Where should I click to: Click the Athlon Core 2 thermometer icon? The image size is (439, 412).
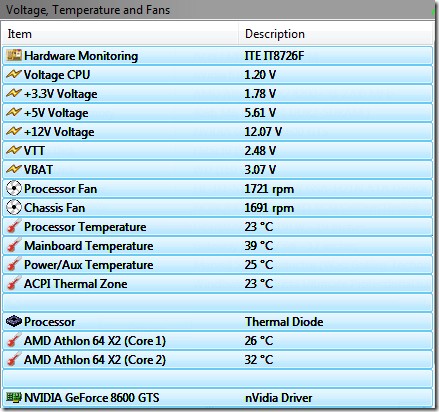14,359
